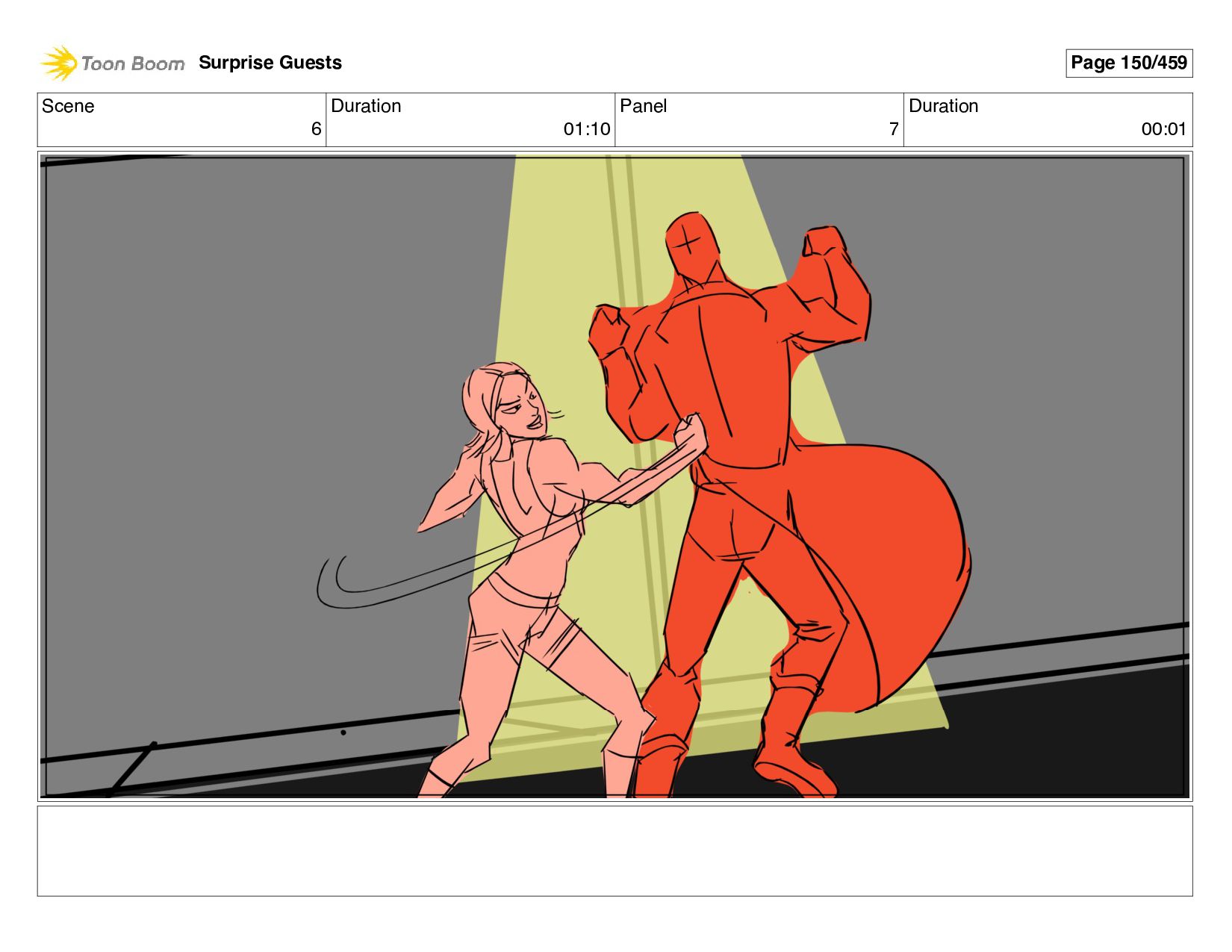Click the 'Scene' header label
The width and height of the screenshot is (1232, 952).
(68, 106)
